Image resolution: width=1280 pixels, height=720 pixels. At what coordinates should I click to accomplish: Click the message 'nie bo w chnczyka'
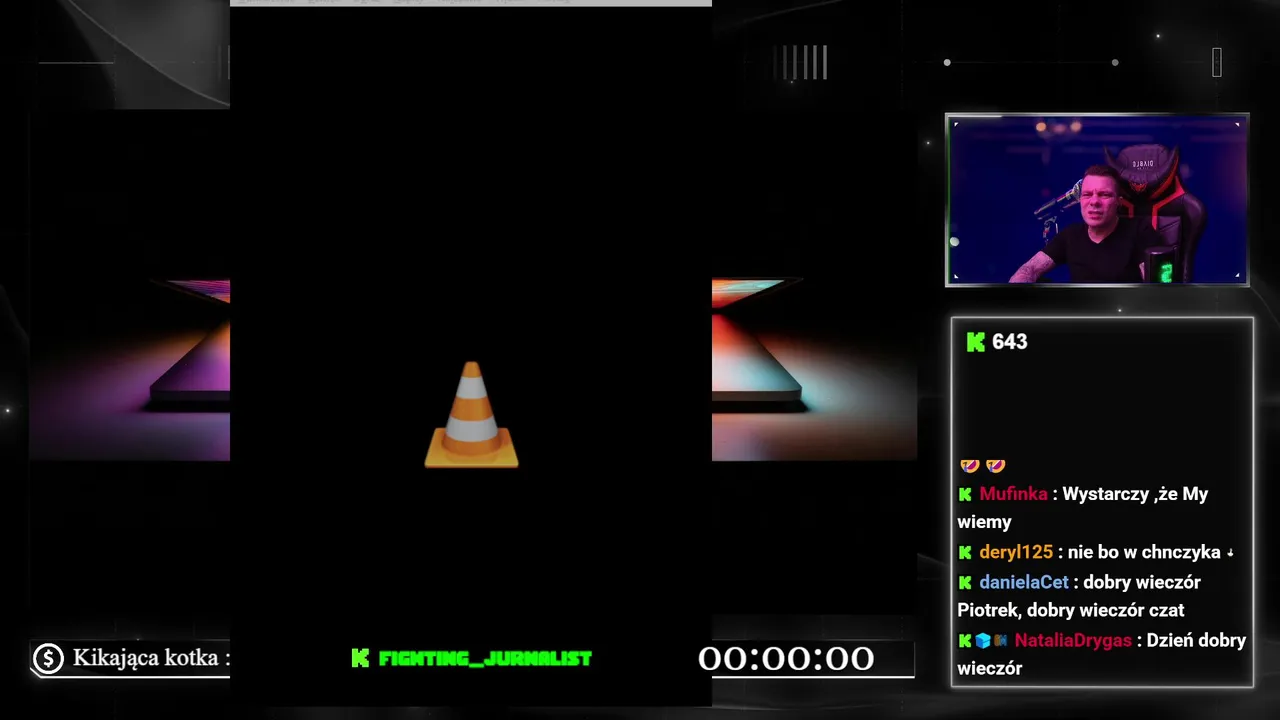coord(1144,552)
